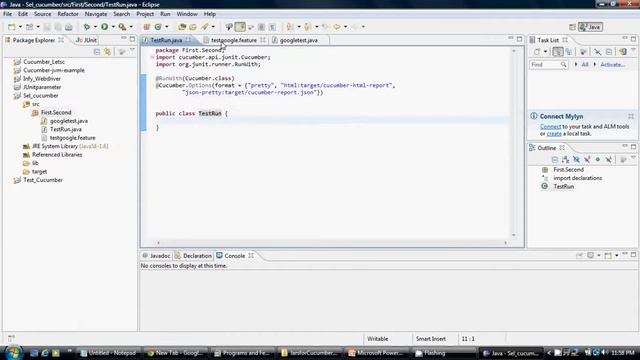Toggle Mark Occurrences toolbar button
Screen dimensions: 640x360
pos(240,27)
